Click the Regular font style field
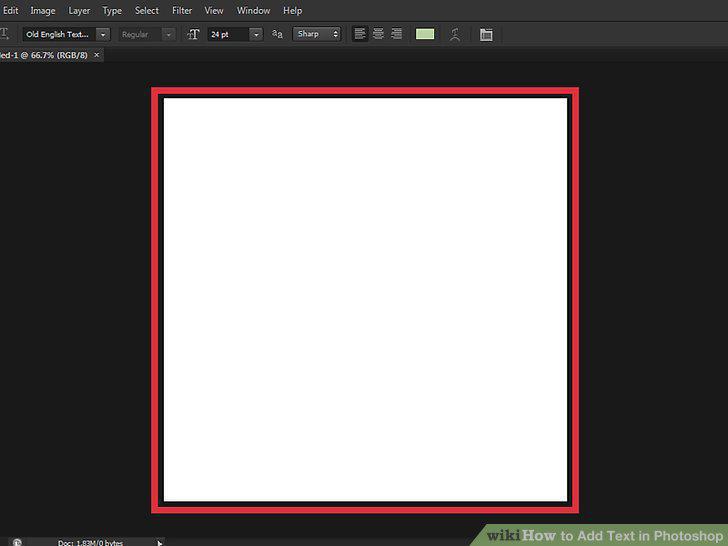This screenshot has width=728, height=546. tap(140, 34)
